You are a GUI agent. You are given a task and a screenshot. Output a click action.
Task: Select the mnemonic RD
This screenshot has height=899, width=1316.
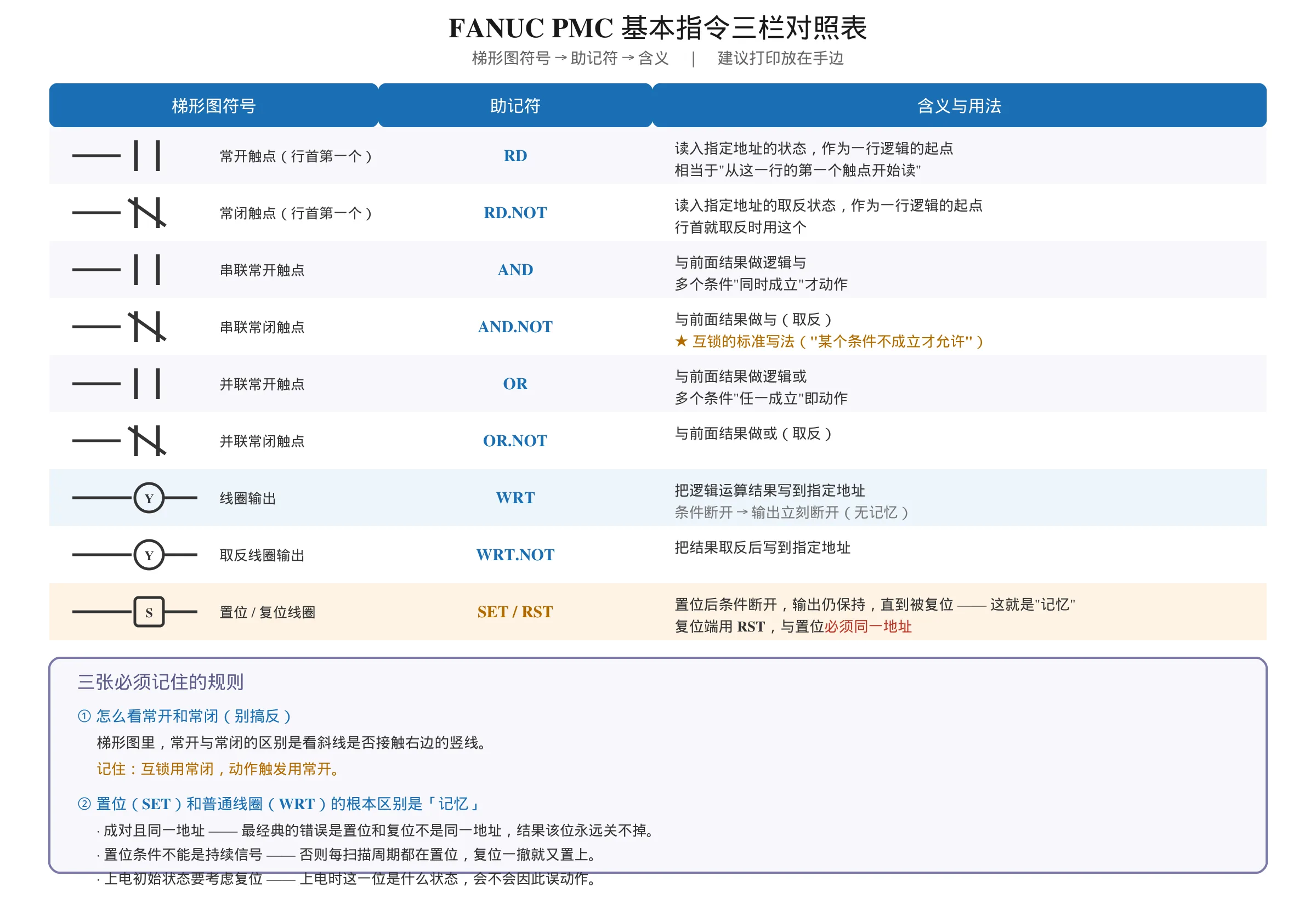pyautogui.click(x=515, y=156)
